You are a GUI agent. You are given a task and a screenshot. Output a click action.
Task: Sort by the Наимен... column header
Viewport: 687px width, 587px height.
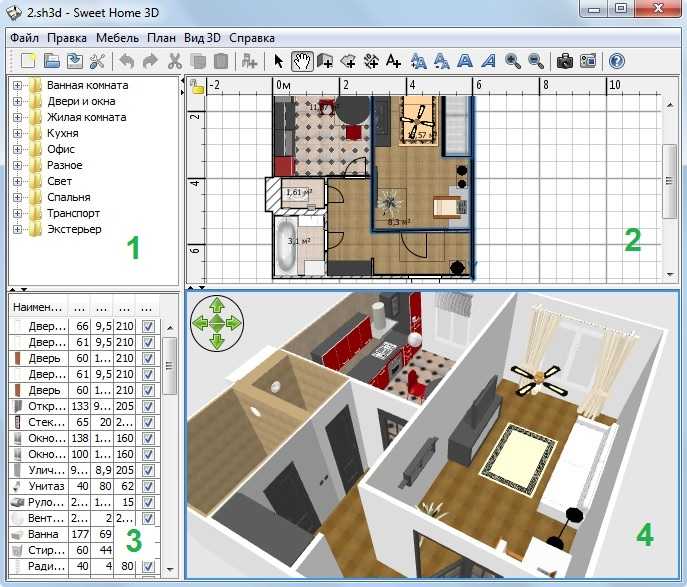tap(38, 307)
